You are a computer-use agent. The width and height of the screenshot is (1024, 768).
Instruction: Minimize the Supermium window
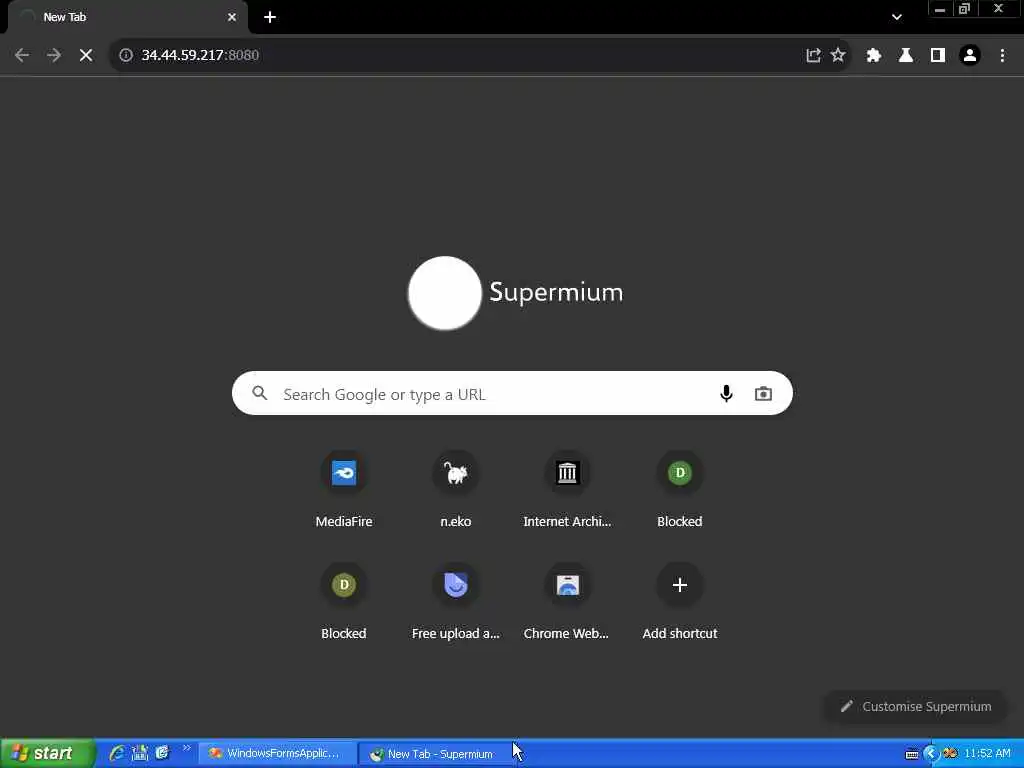940,9
